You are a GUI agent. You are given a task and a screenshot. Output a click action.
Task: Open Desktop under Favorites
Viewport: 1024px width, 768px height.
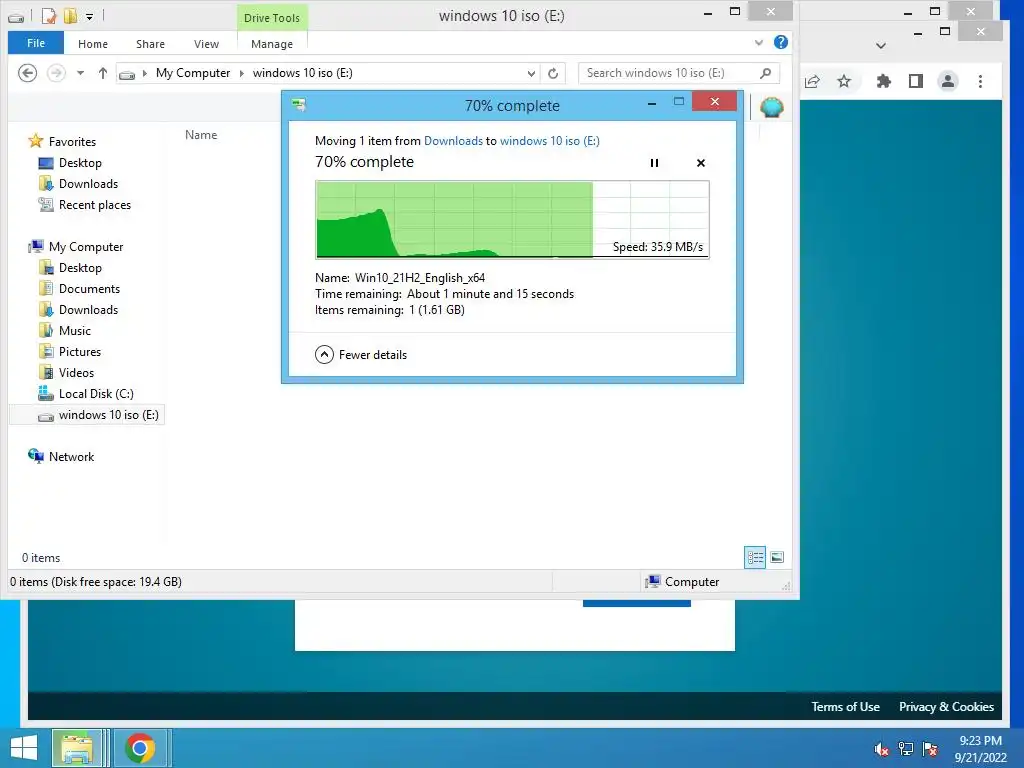tap(71, 163)
